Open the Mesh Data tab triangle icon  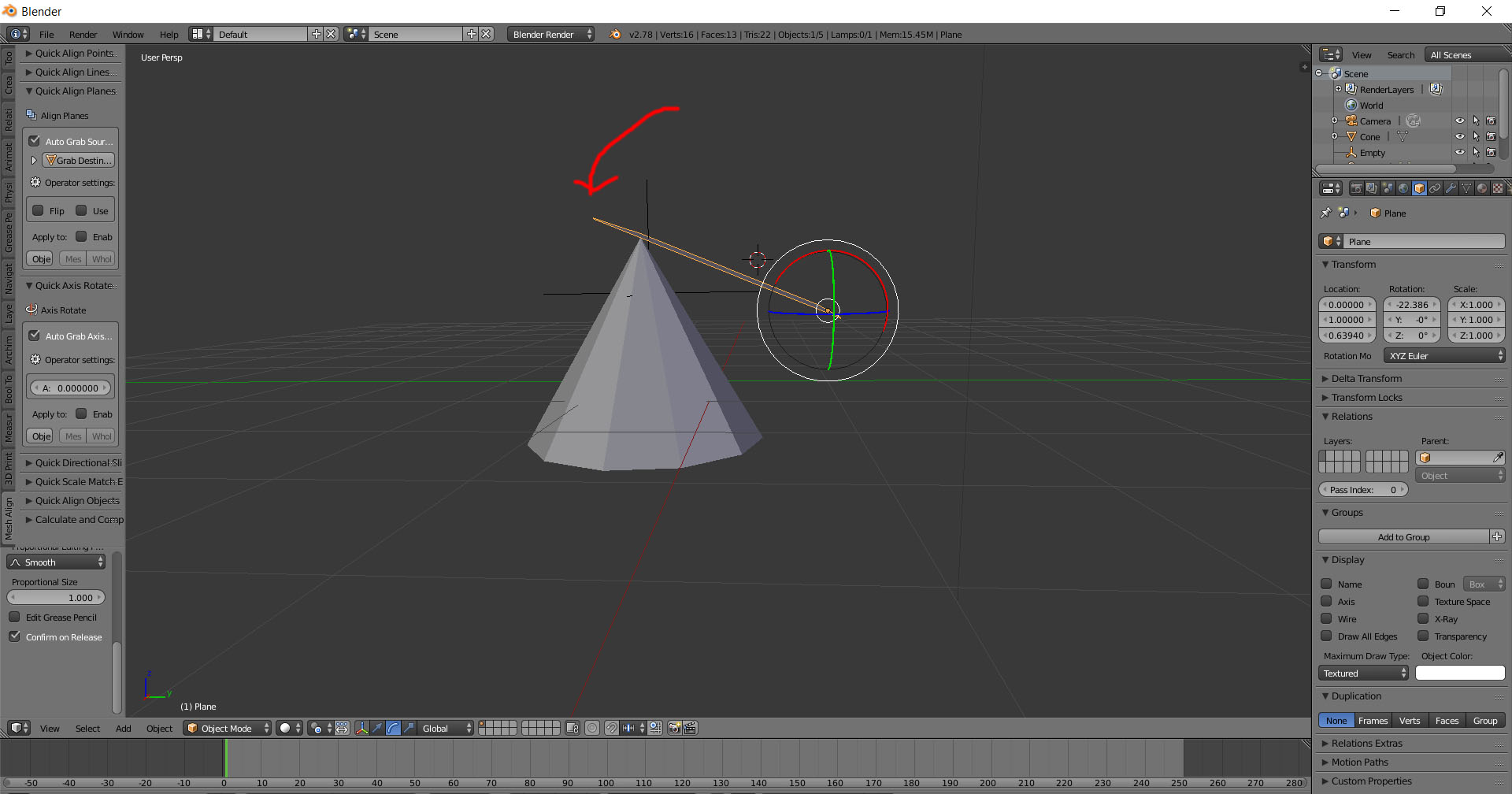tap(1466, 188)
